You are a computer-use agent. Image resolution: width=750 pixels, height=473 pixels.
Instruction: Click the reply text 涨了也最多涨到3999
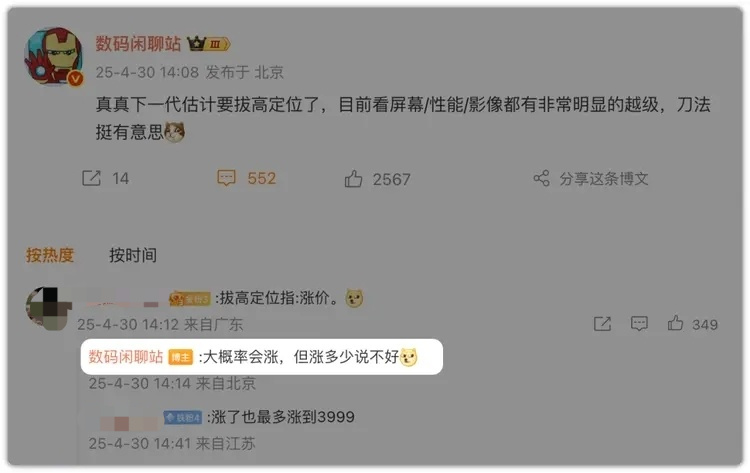tap(283, 417)
